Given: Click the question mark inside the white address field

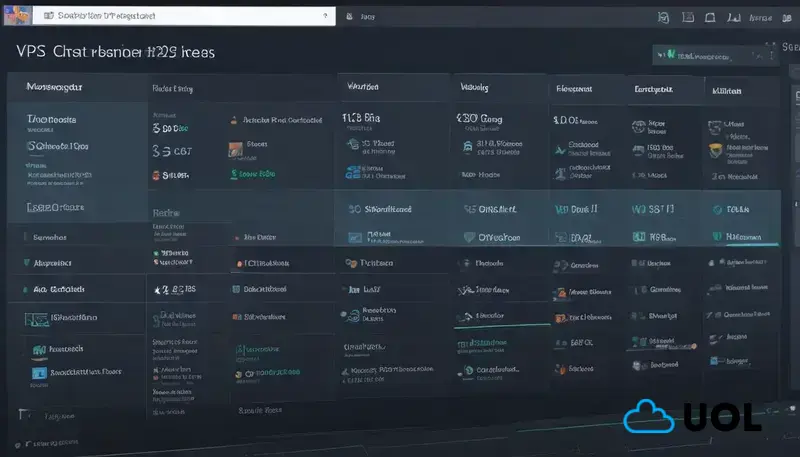Looking at the screenshot, I should (x=325, y=16).
